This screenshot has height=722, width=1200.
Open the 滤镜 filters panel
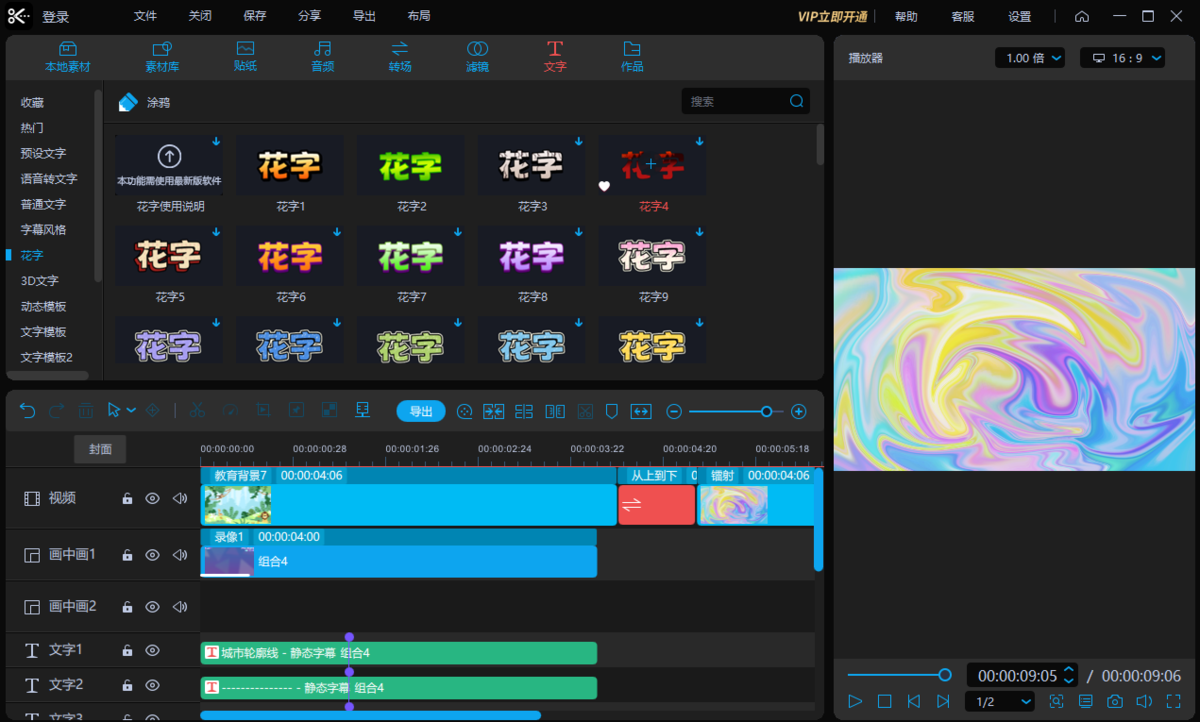point(477,57)
